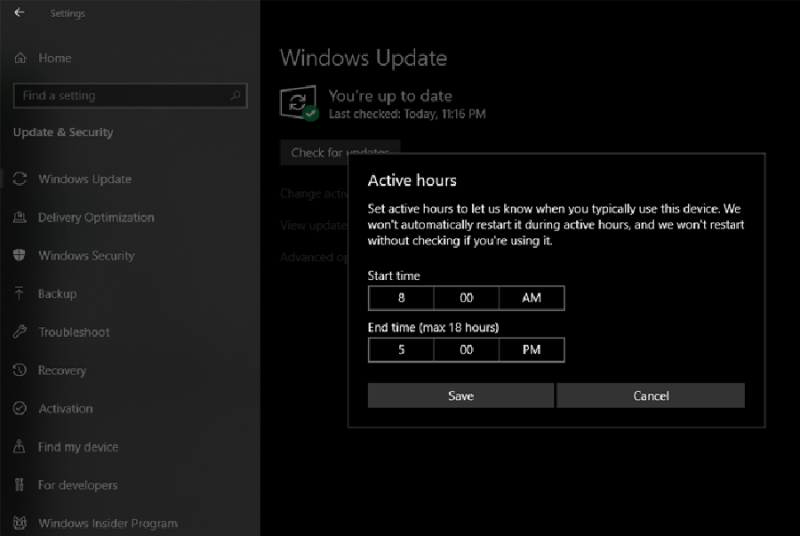Image resolution: width=800 pixels, height=536 pixels.
Task: Open the Backup settings page
Action: pyautogui.click(x=57, y=294)
